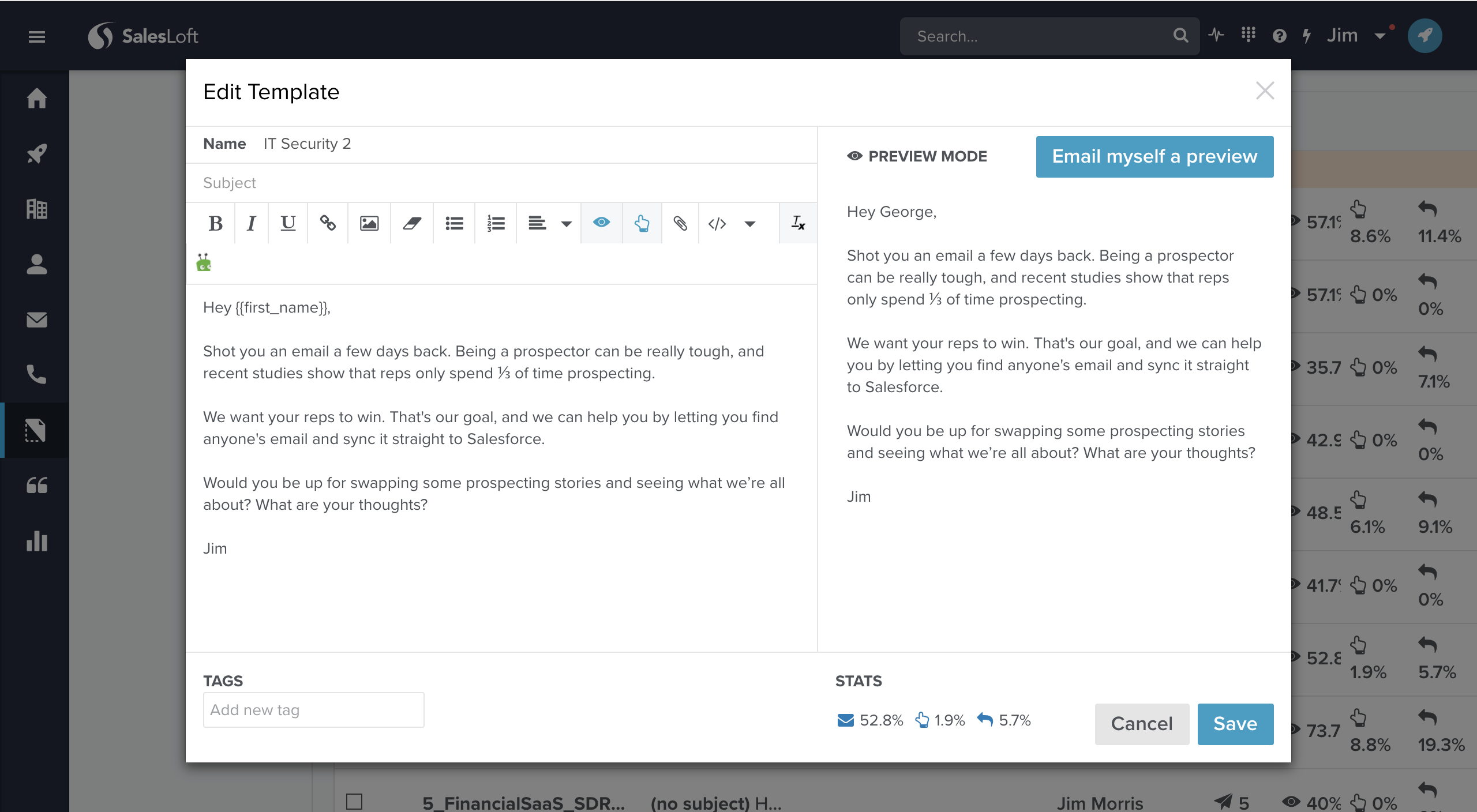
Task: Click the Add new tag field
Action: 313,710
